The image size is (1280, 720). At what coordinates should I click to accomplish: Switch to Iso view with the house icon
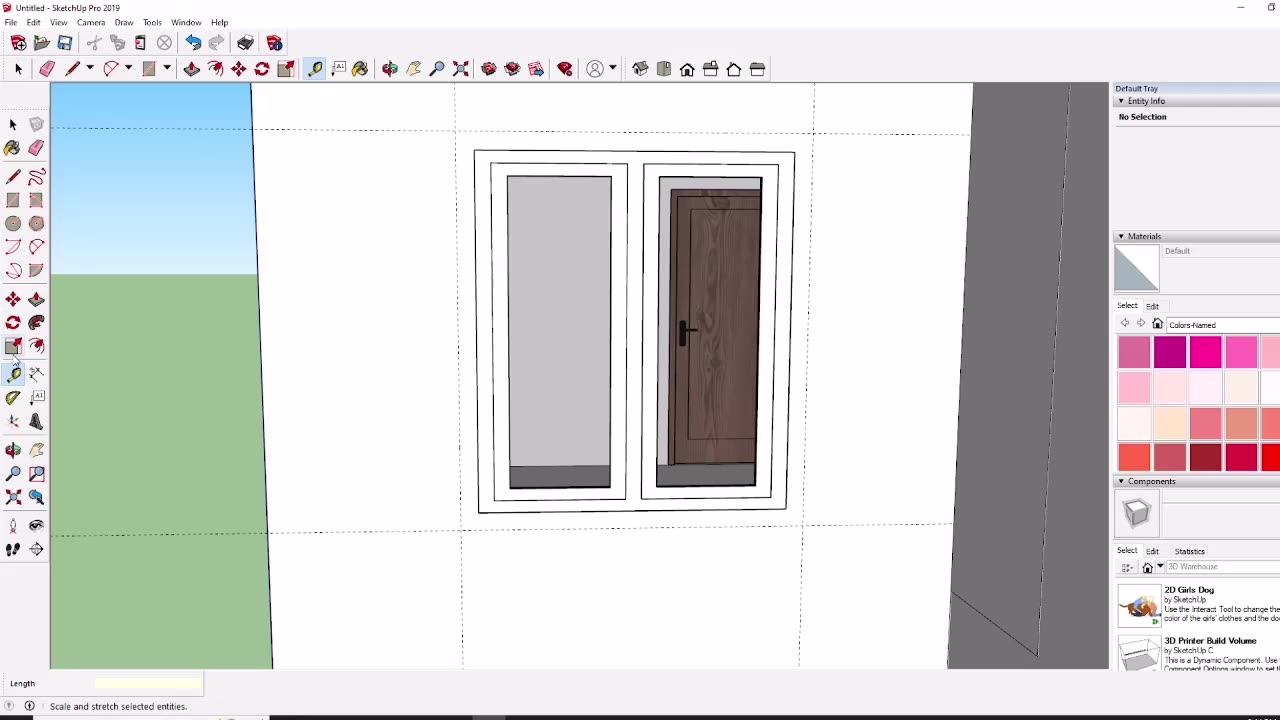point(640,69)
